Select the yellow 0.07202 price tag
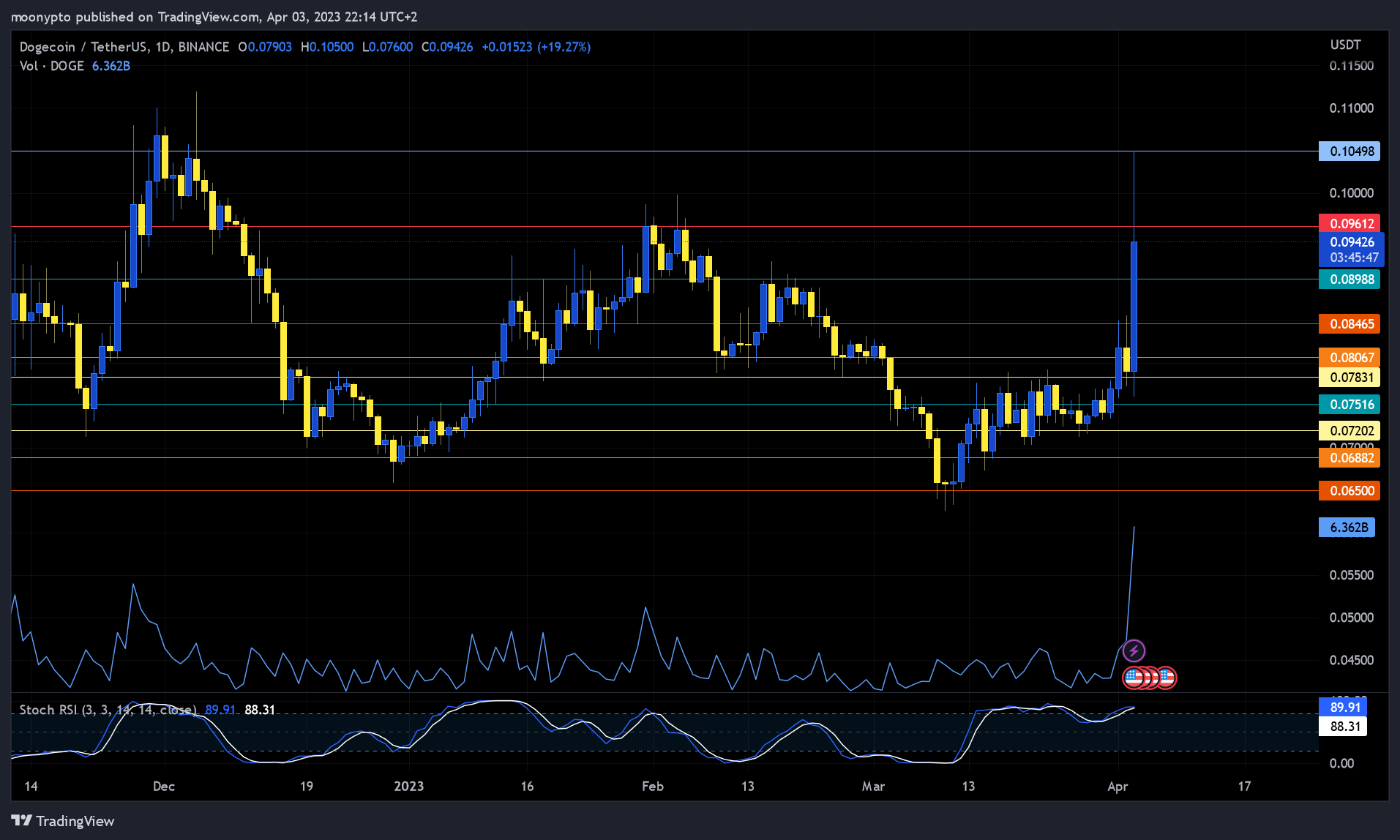The width and height of the screenshot is (1400, 840). click(1350, 430)
